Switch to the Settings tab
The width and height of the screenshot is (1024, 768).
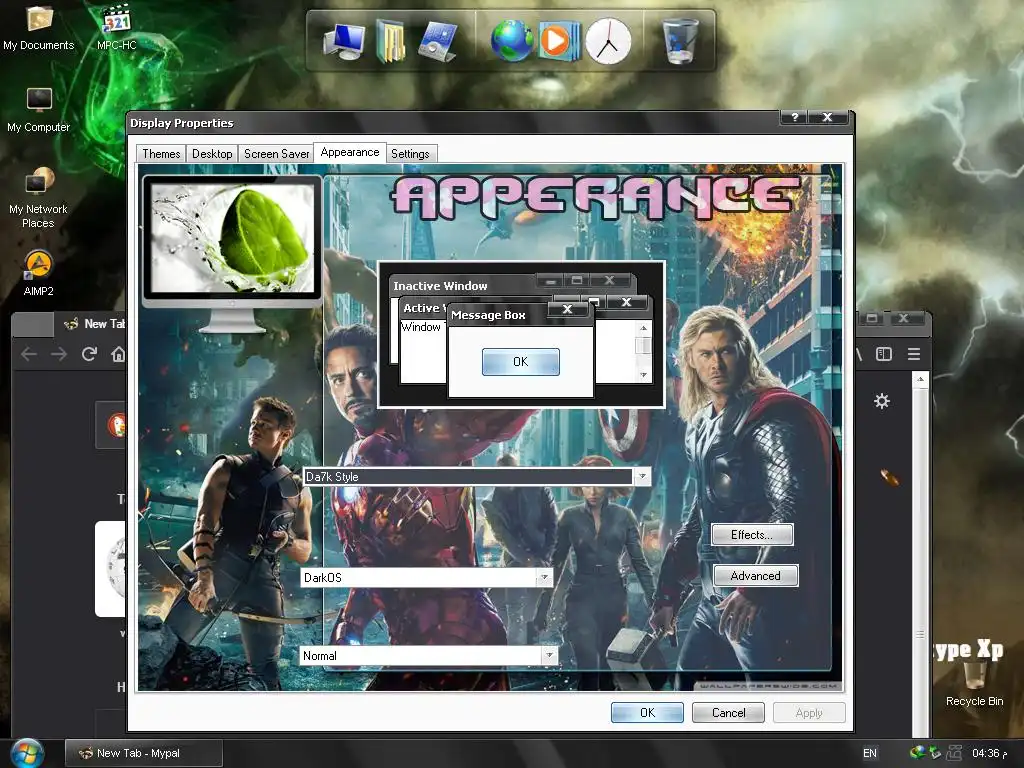tap(410, 153)
